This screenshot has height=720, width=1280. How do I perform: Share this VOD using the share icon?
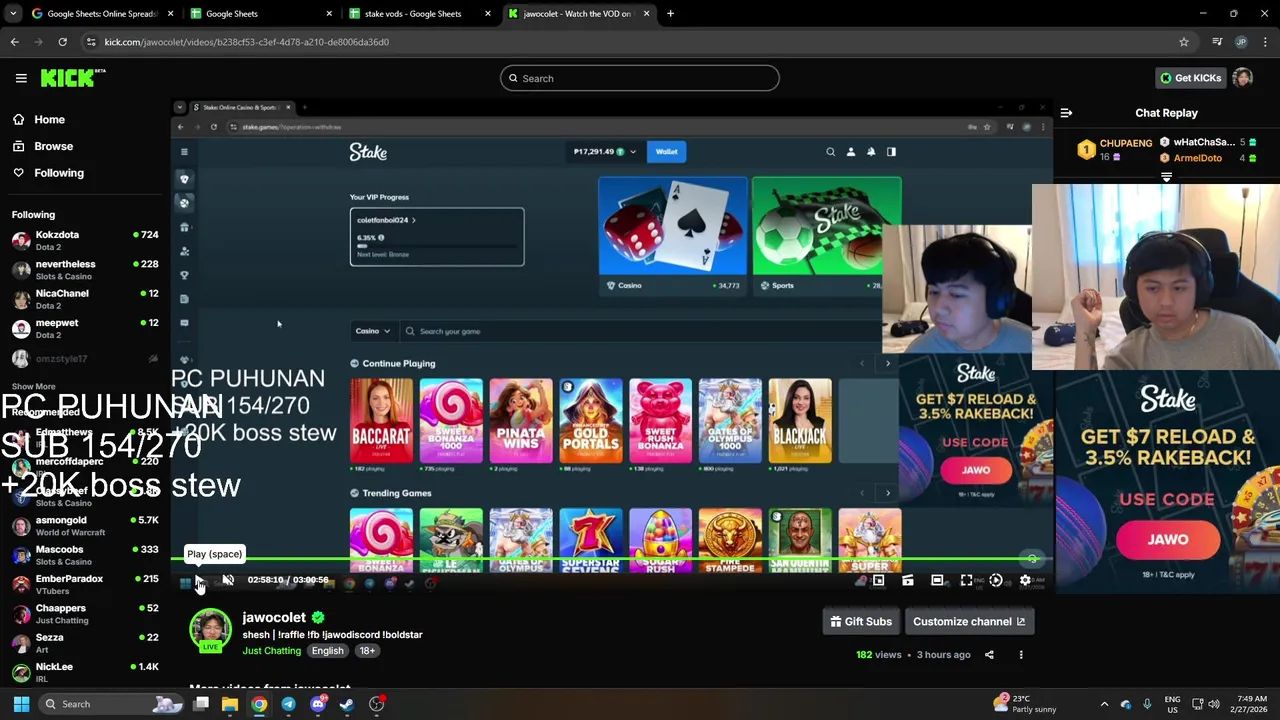pos(989,655)
